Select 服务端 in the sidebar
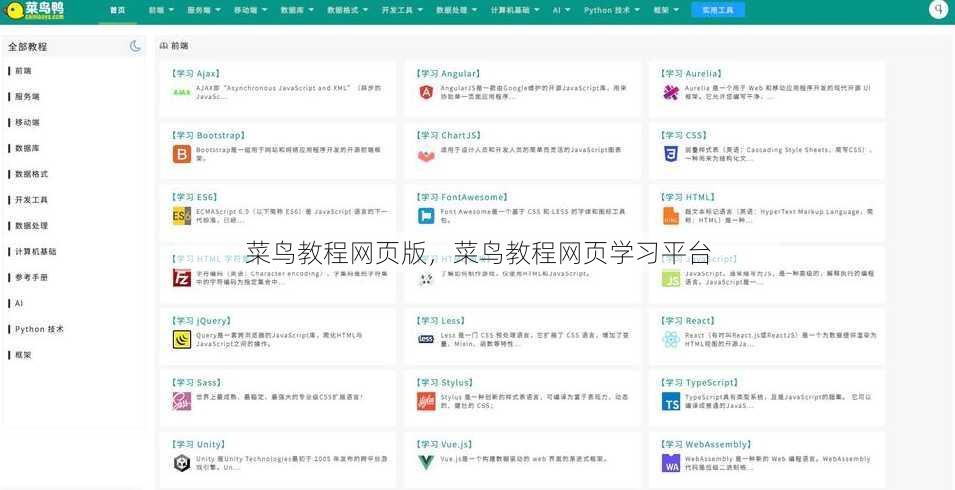The image size is (955, 490). (x=27, y=97)
